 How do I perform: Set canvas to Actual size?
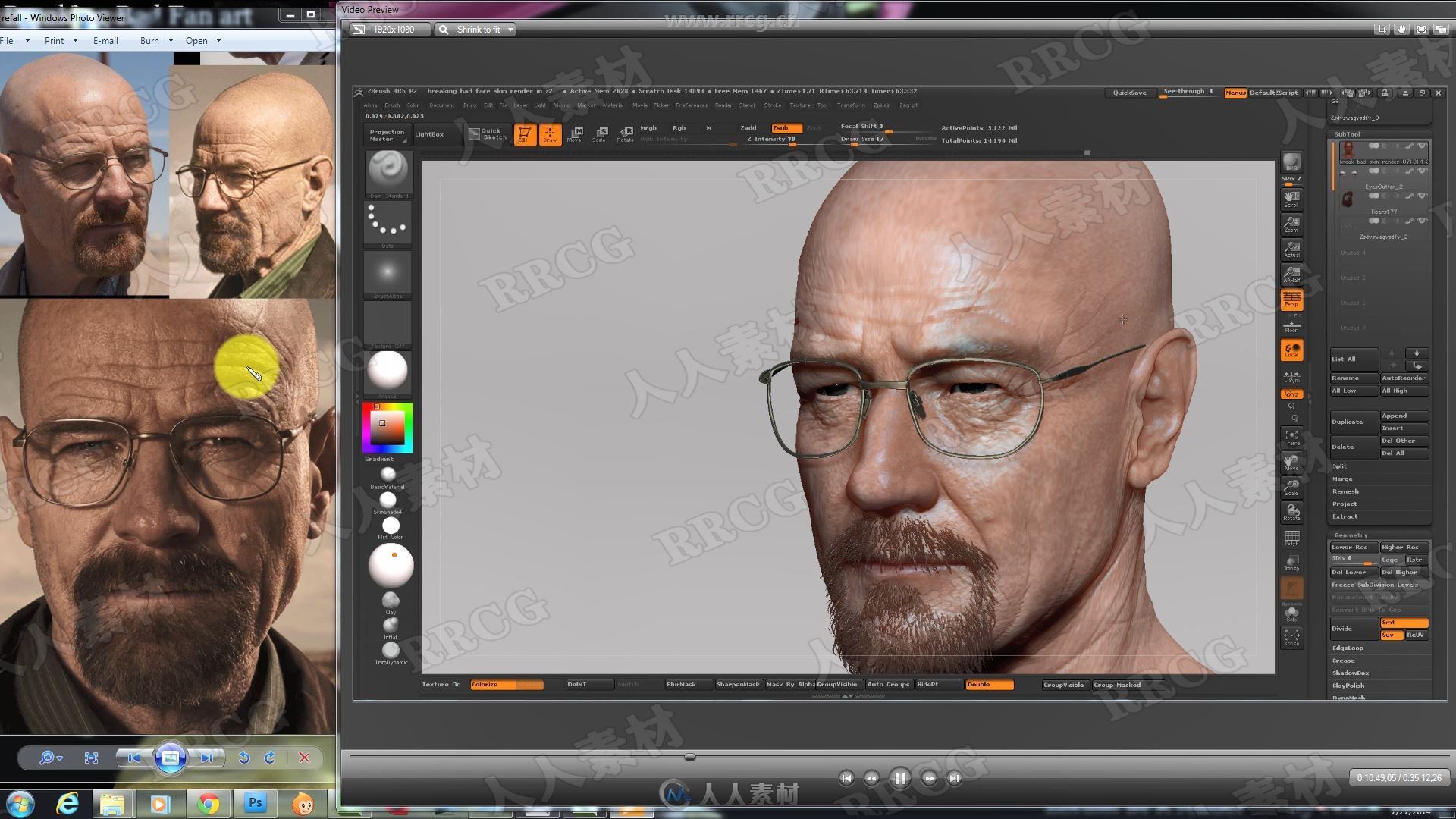[1291, 249]
